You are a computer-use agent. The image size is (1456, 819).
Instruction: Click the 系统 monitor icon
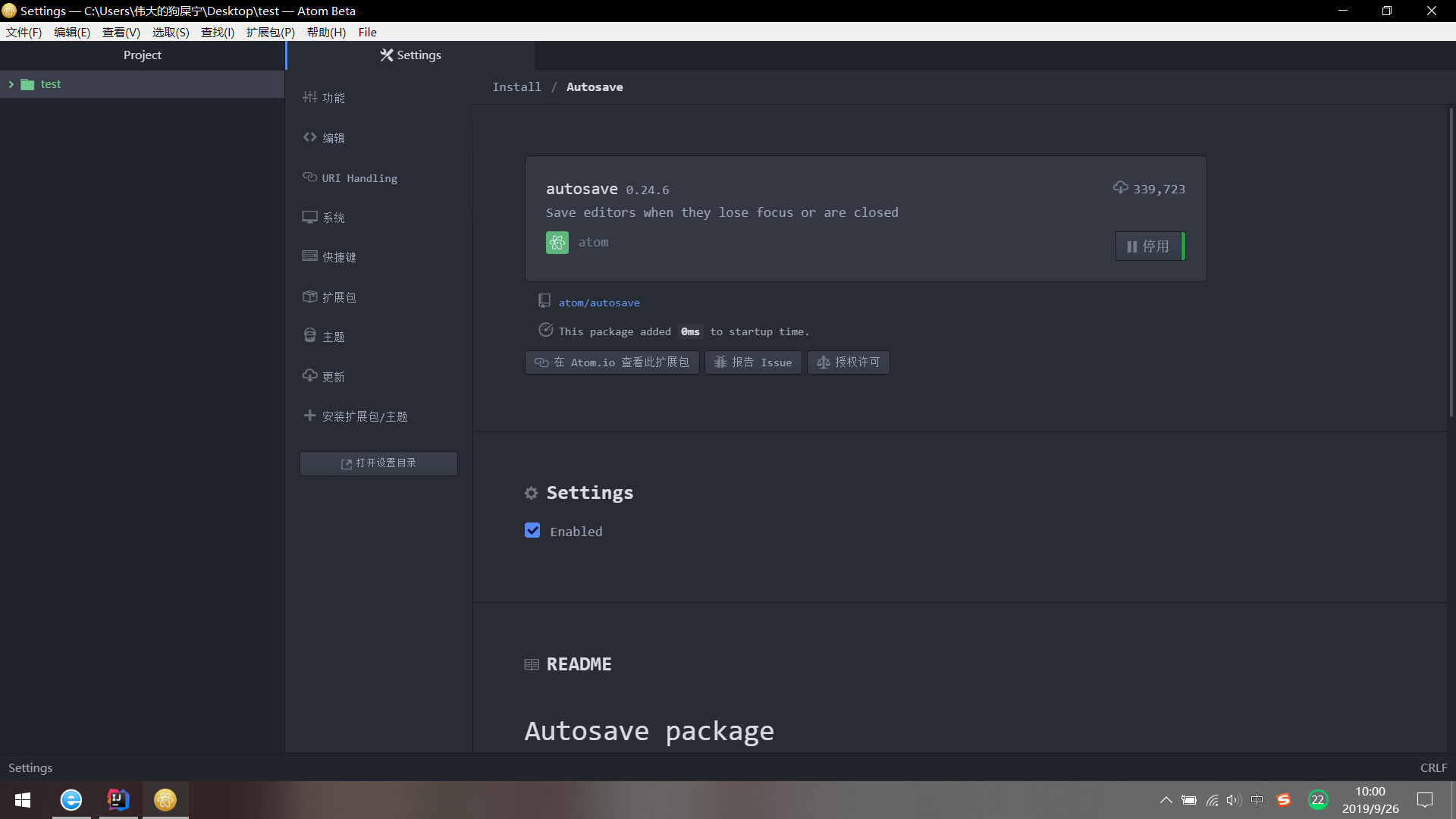pos(309,217)
